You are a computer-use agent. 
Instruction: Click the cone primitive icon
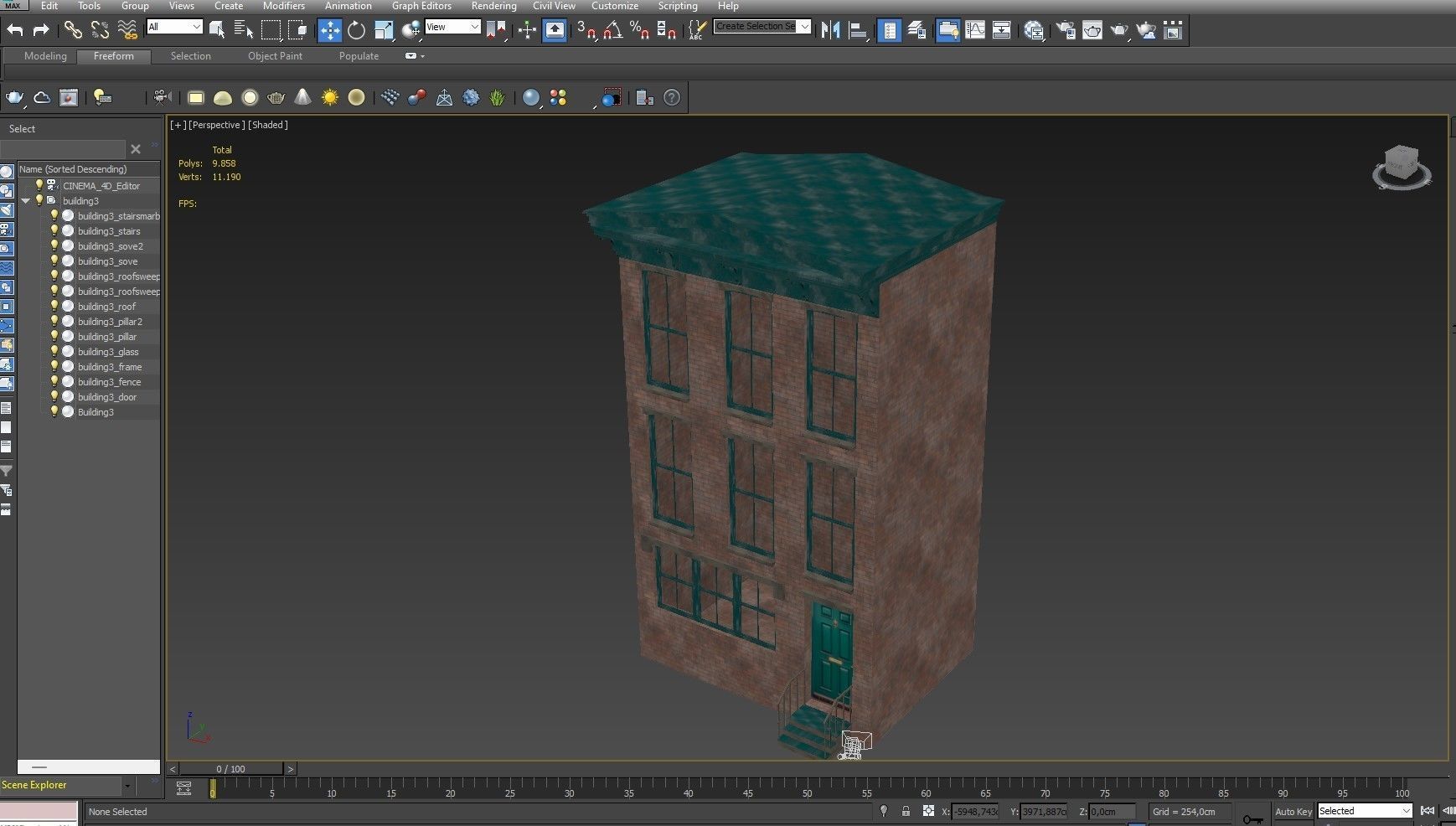(x=302, y=97)
